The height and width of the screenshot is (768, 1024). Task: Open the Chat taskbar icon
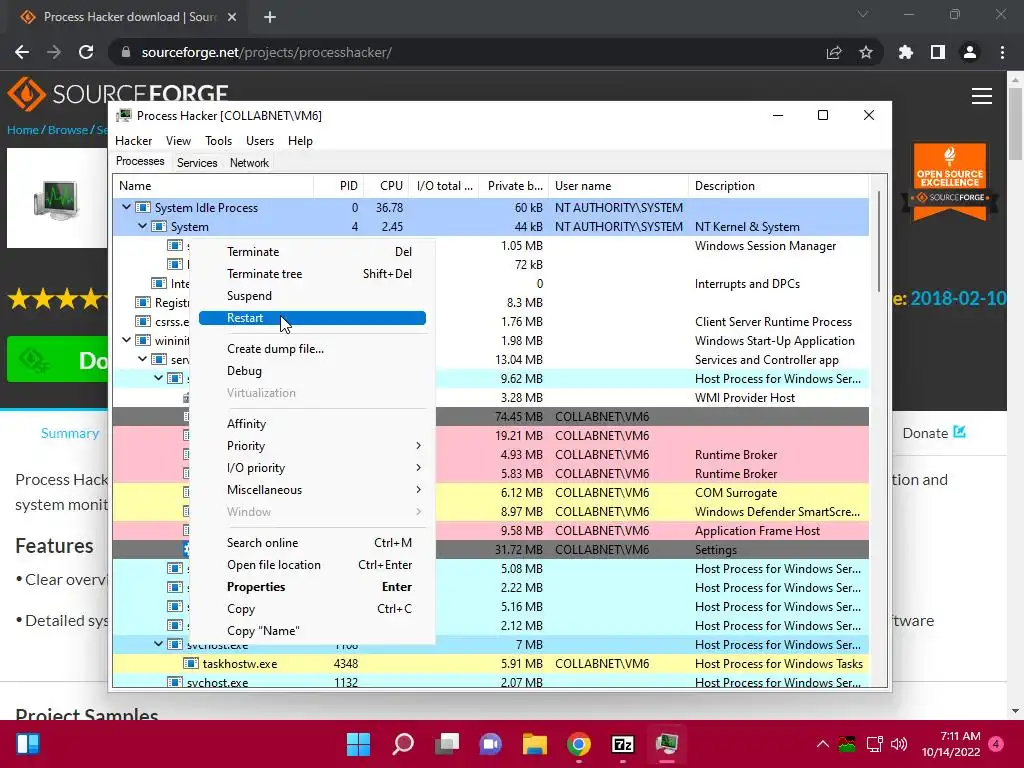coord(490,744)
